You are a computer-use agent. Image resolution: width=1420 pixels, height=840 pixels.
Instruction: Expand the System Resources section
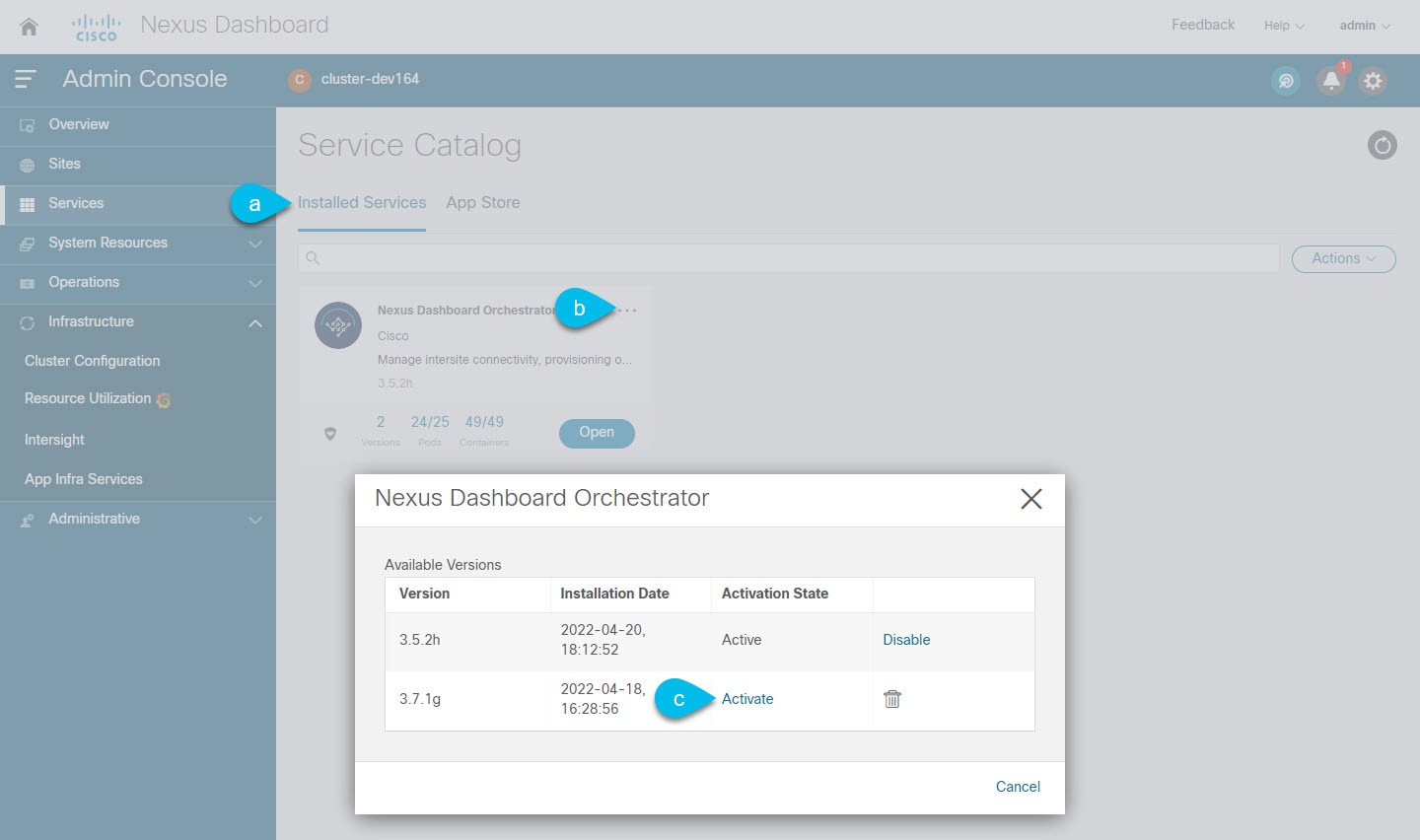click(x=255, y=244)
